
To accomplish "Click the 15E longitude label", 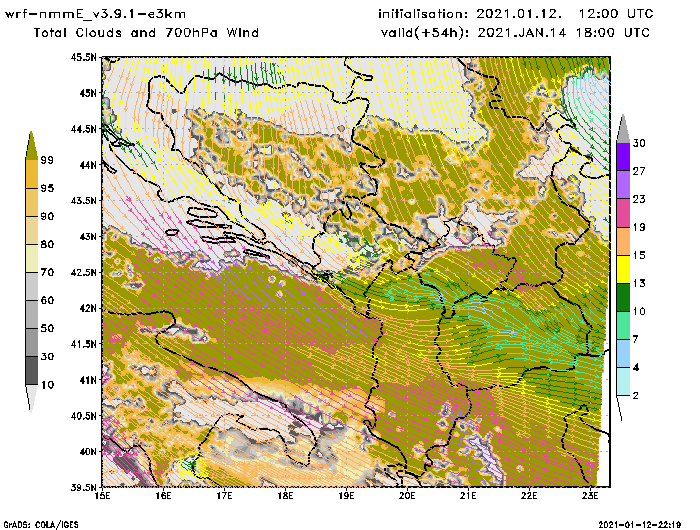I will [x=103, y=496].
